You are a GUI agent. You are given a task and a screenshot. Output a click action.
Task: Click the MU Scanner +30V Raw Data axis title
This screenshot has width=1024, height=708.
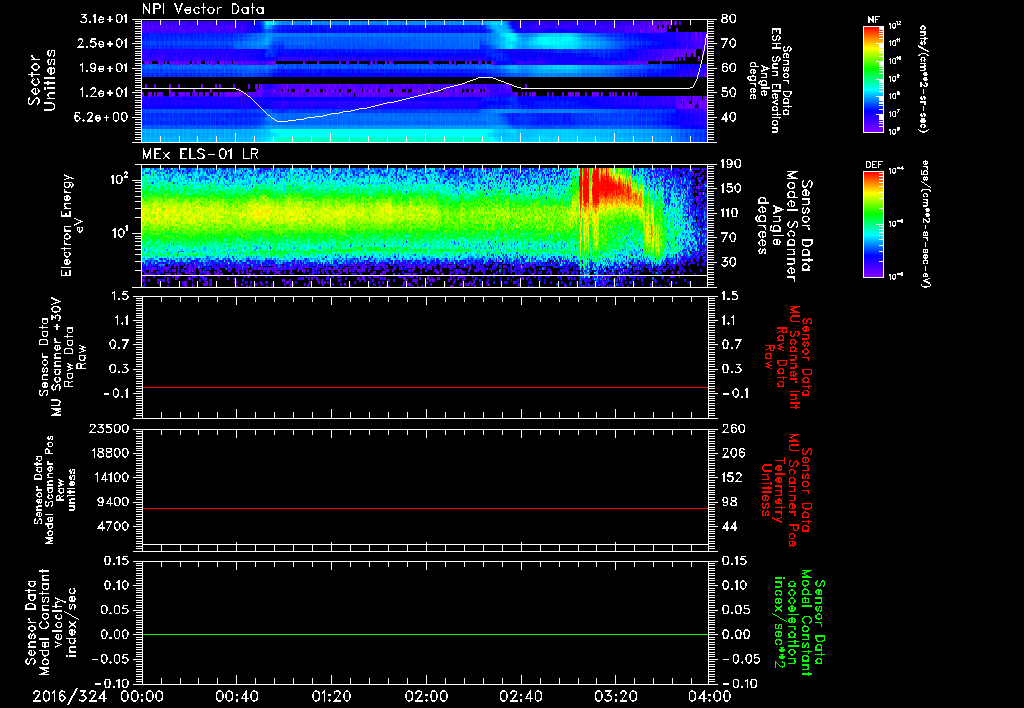point(62,358)
